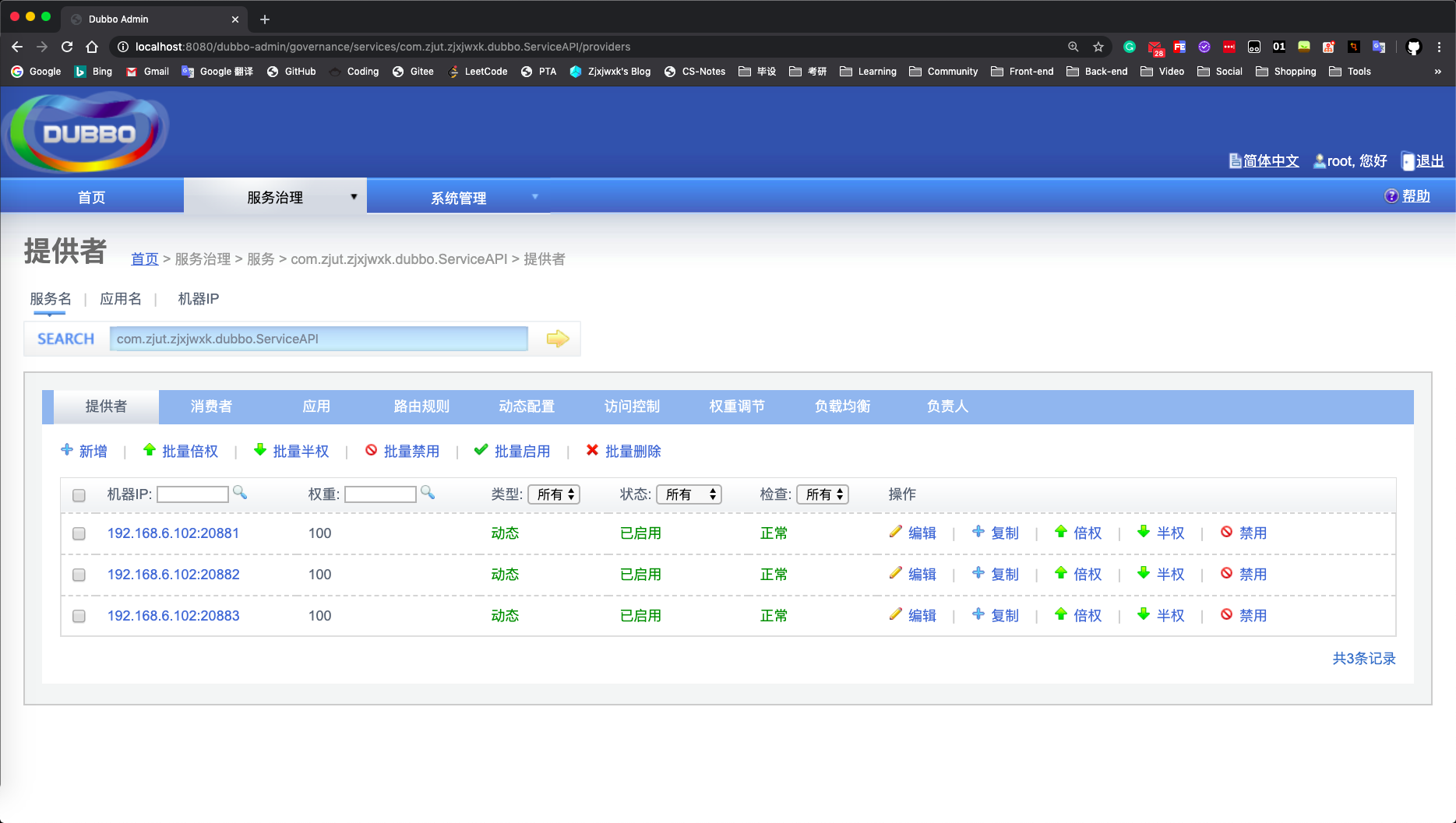Click the browser home icon
This screenshot has width=1456, height=823.
tap(92, 47)
